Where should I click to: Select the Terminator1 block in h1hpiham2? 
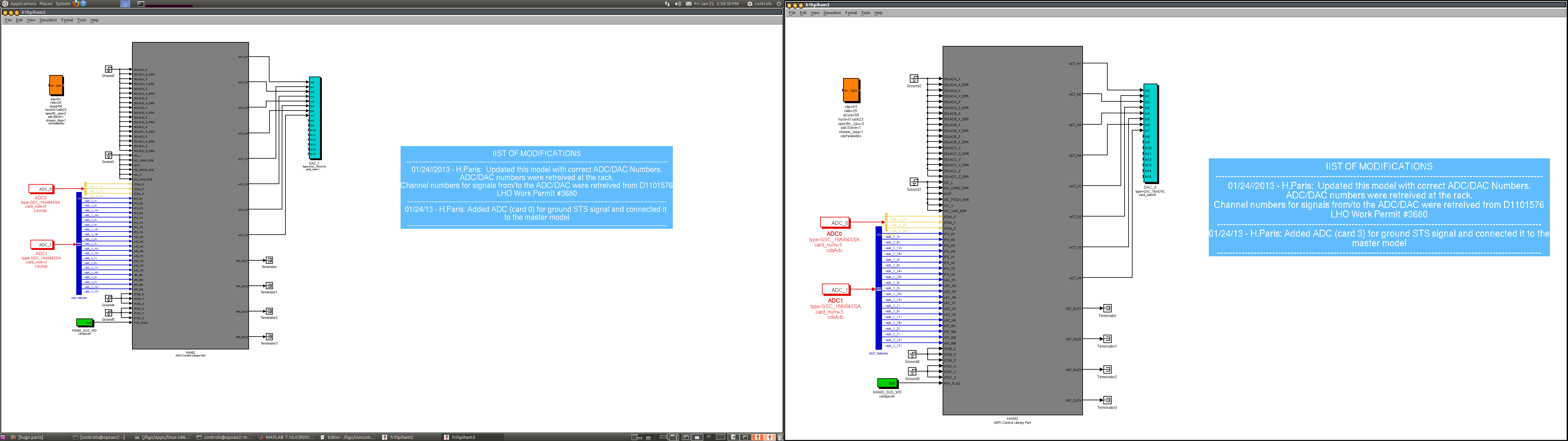[269, 286]
